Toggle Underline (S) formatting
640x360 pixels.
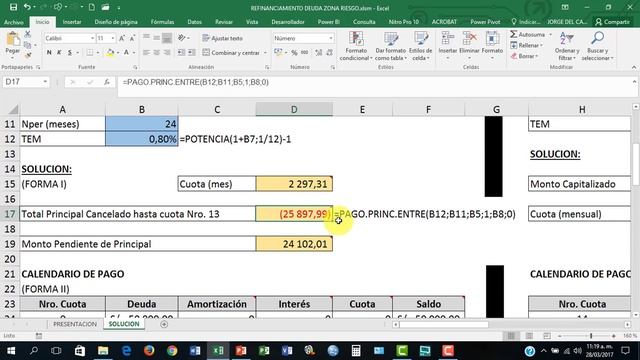[x=70, y=53]
